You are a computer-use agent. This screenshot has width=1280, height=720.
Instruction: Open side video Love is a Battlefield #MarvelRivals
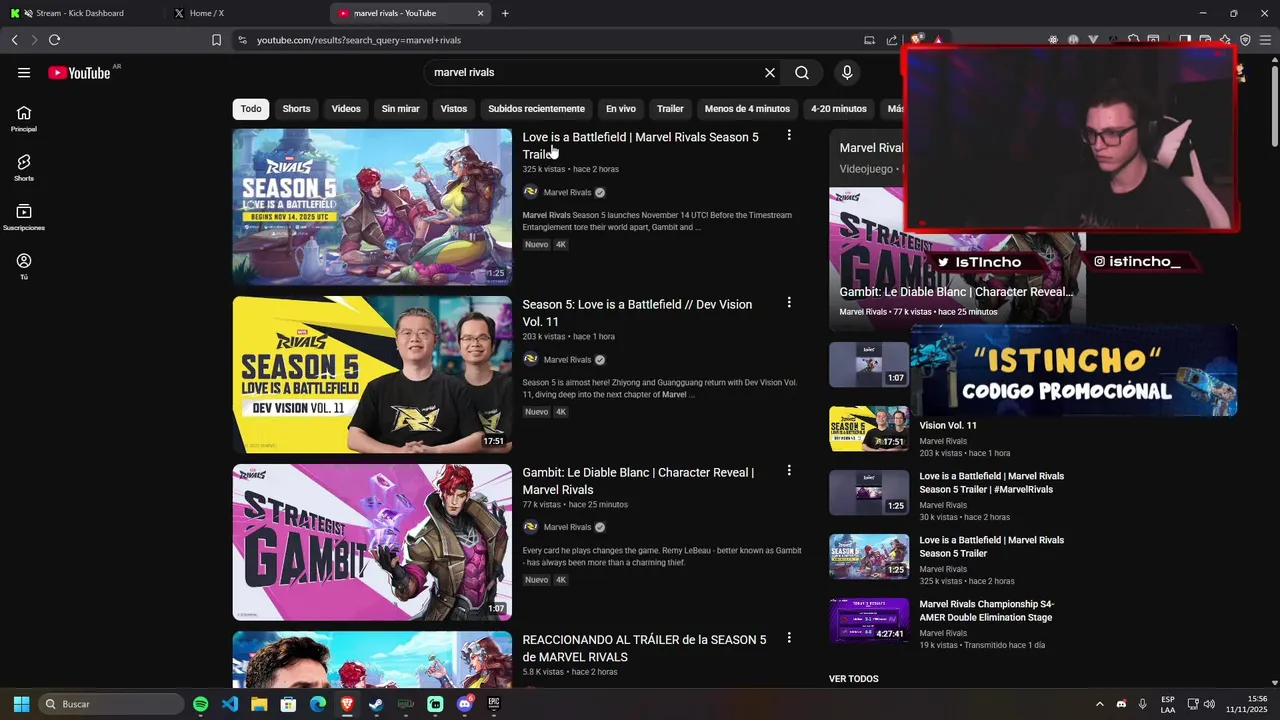(991, 482)
